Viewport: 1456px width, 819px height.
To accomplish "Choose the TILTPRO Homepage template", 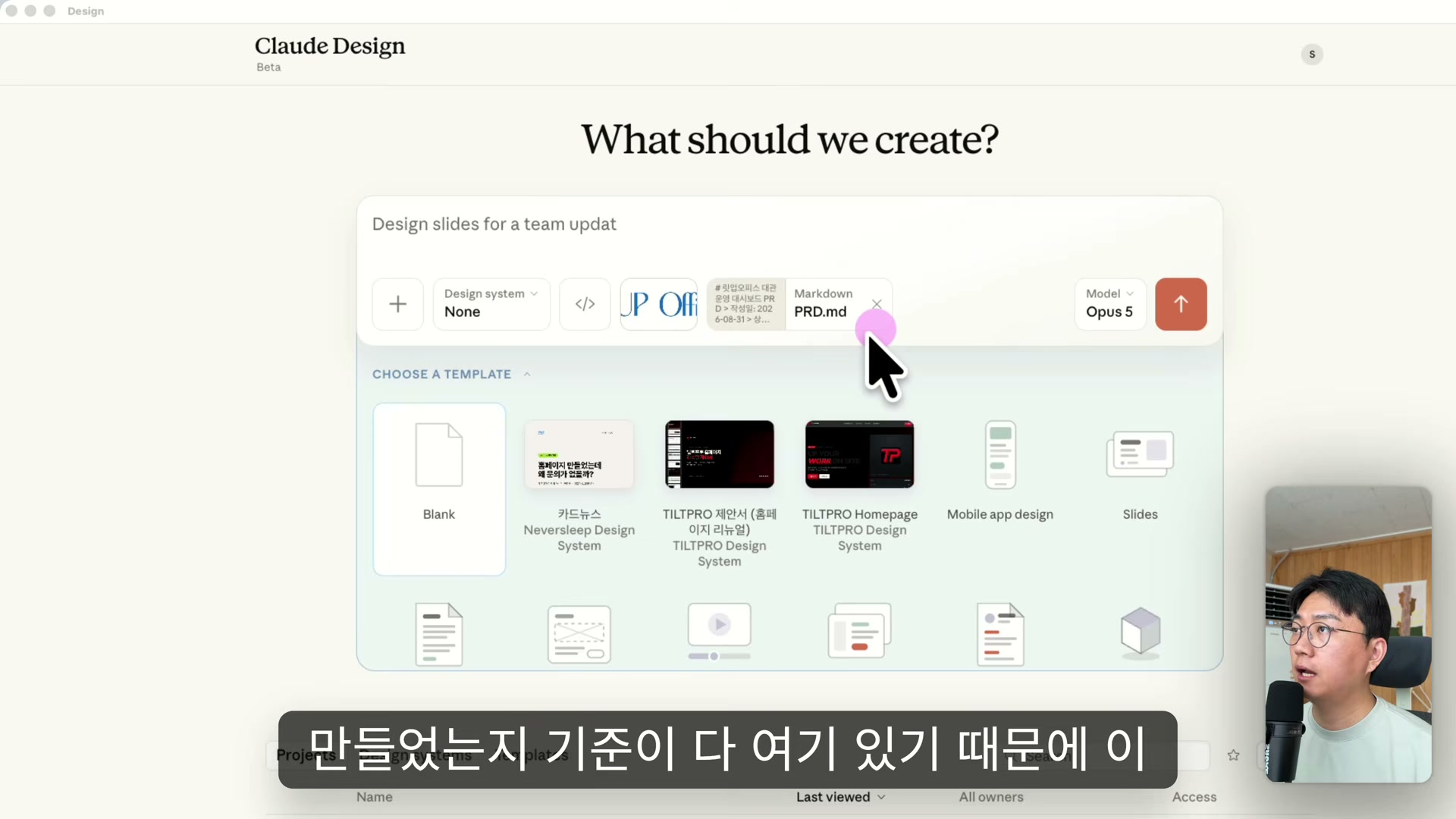I will [860, 488].
